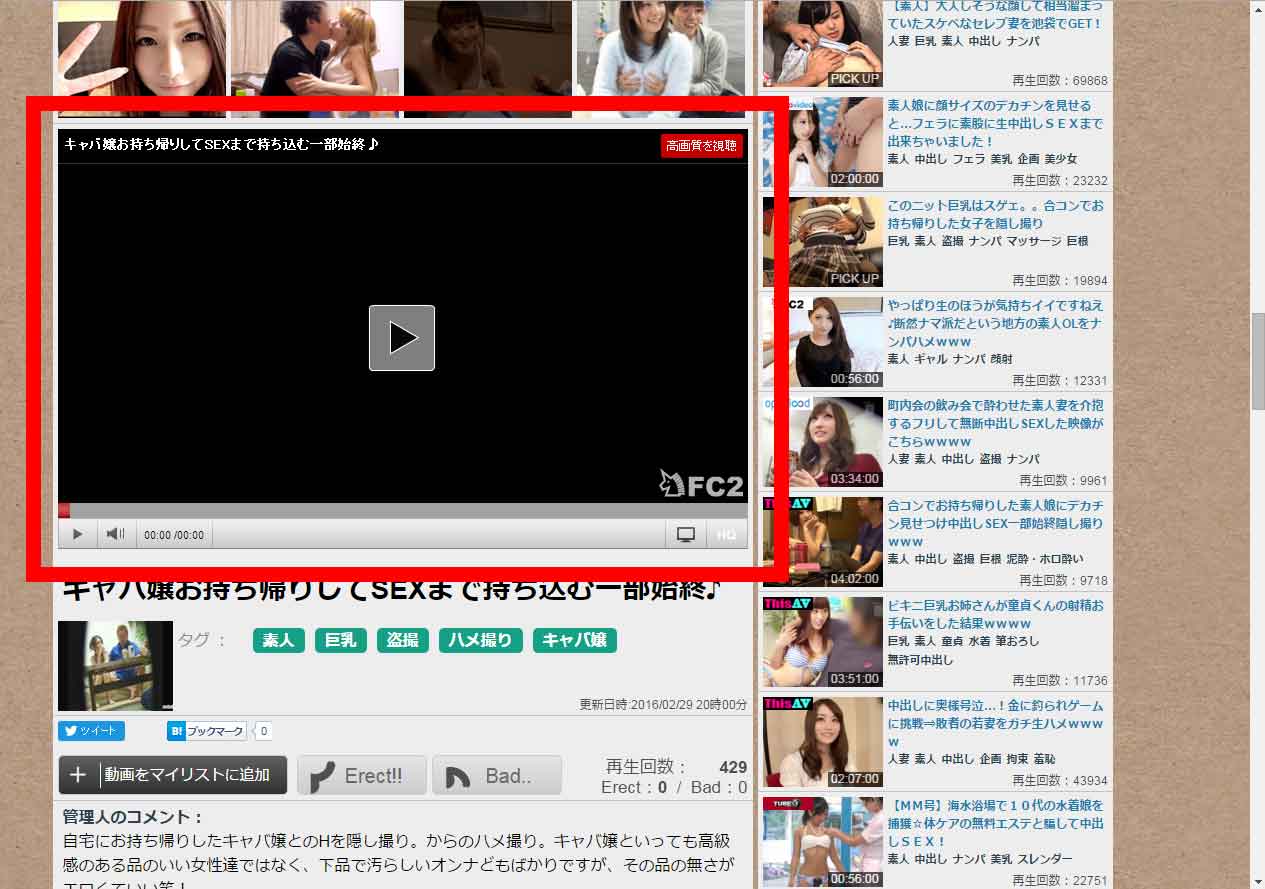Click the video seek progress bar
The width and height of the screenshot is (1265, 889).
coord(402,510)
